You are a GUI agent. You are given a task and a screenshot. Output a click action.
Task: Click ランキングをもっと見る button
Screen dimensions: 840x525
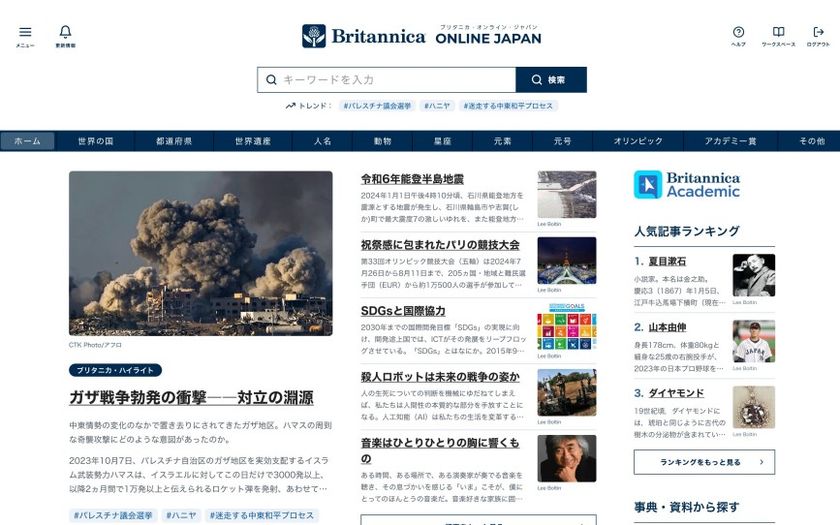(704, 462)
